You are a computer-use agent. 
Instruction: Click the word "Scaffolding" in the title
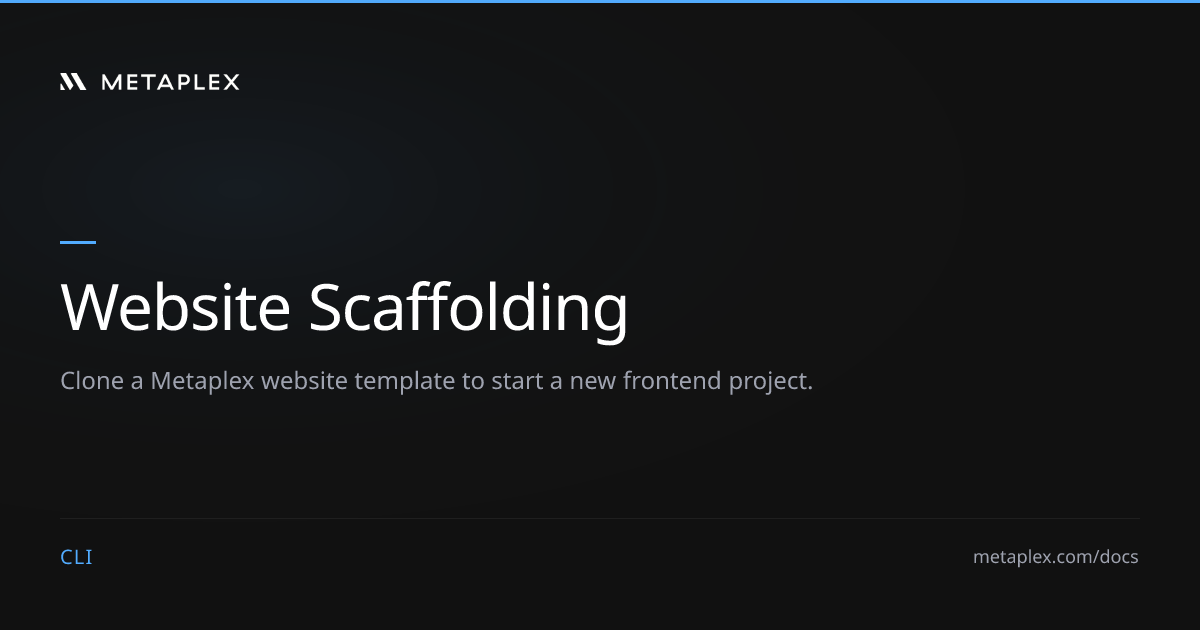pyautogui.click(x=468, y=306)
